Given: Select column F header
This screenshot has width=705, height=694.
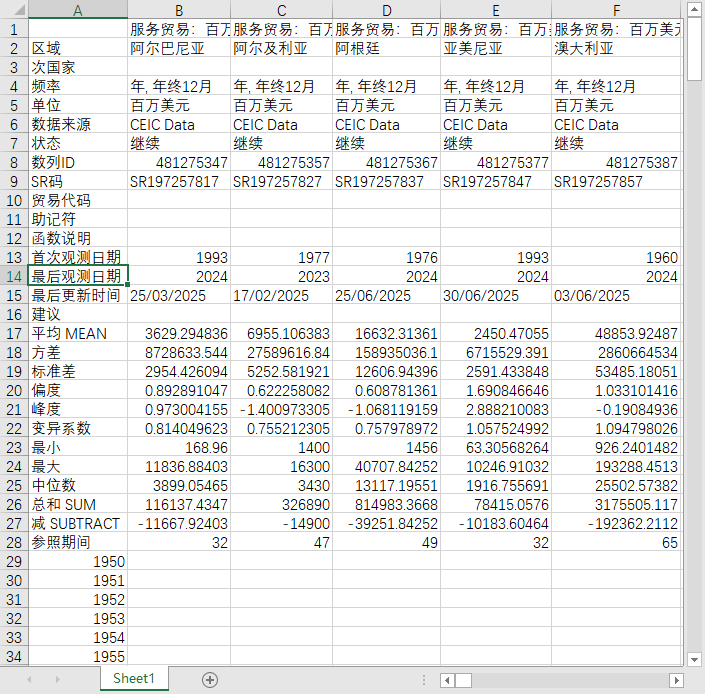Looking at the screenshot, I should pos(616,10).
